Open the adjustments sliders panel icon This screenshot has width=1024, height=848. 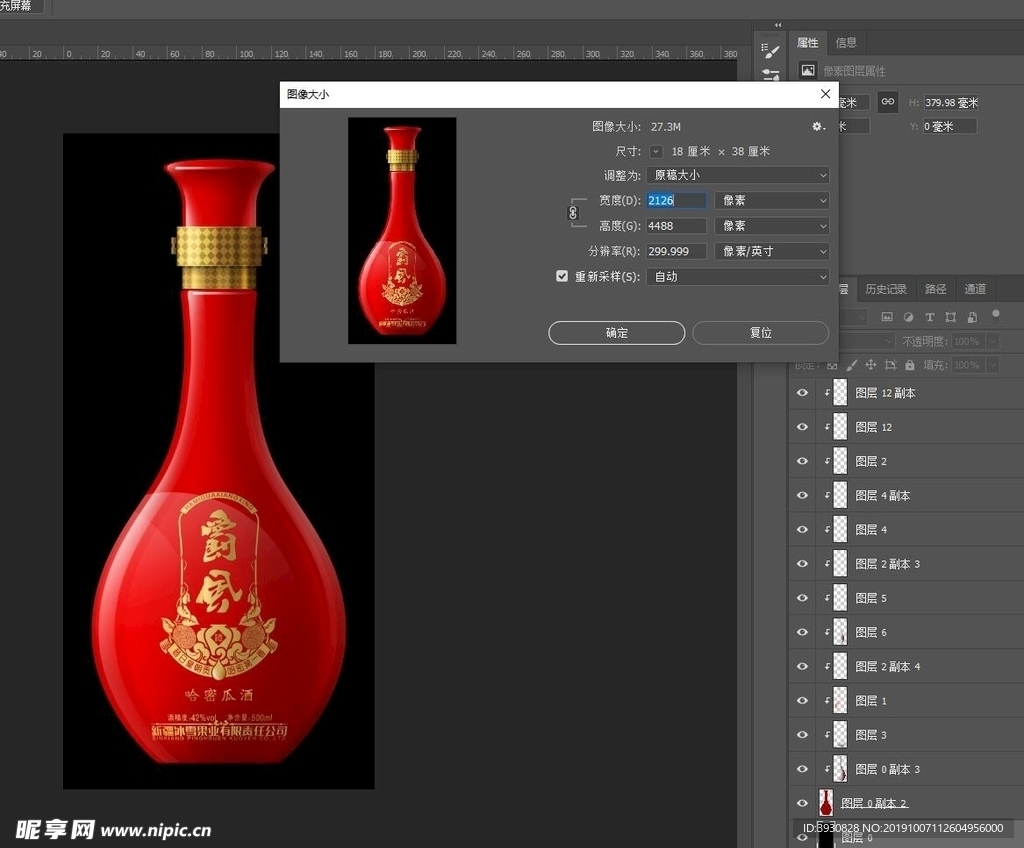click(x=771, y=75)
